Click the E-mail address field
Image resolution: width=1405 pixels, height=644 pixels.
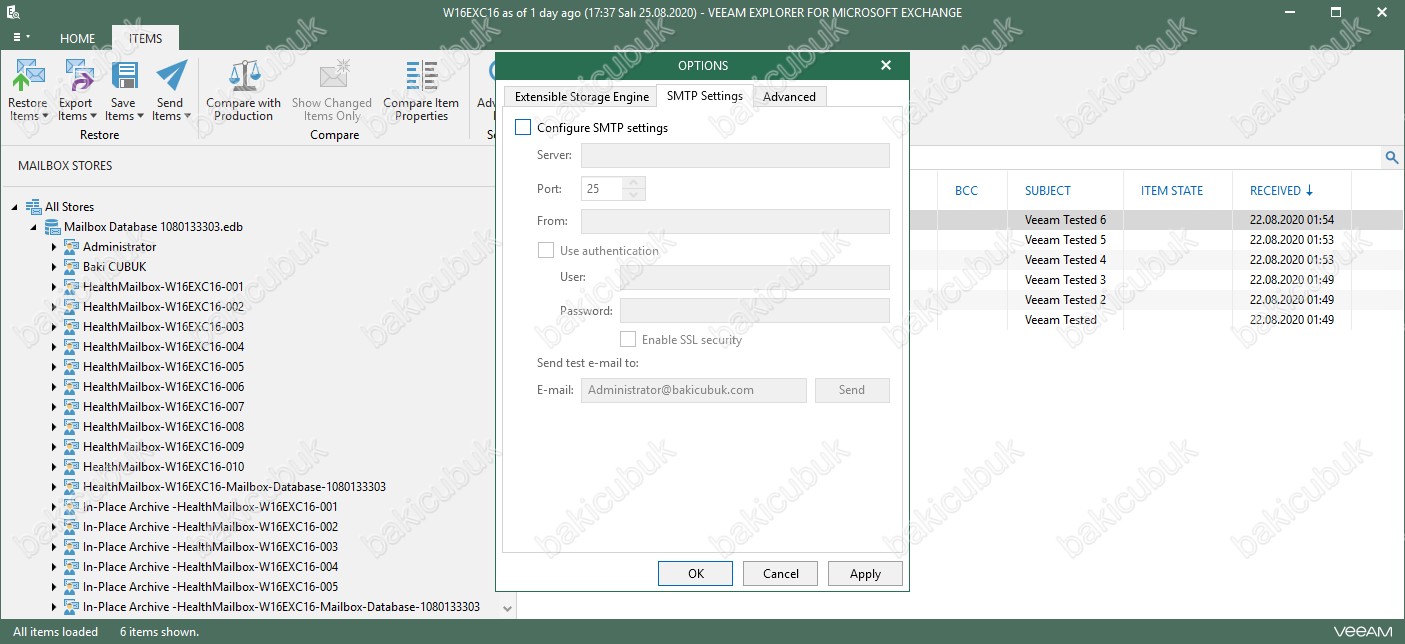(694, 390)
